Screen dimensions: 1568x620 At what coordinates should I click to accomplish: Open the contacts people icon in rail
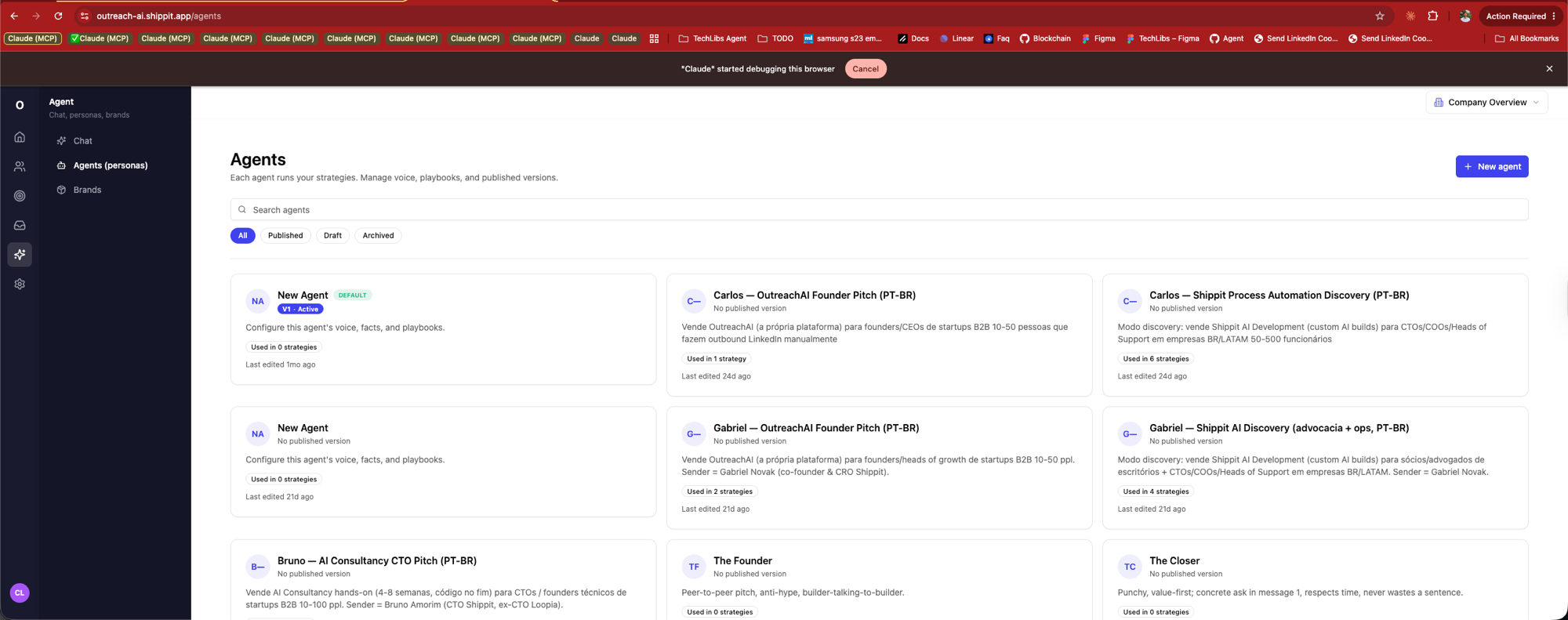[x=20, y=166]
